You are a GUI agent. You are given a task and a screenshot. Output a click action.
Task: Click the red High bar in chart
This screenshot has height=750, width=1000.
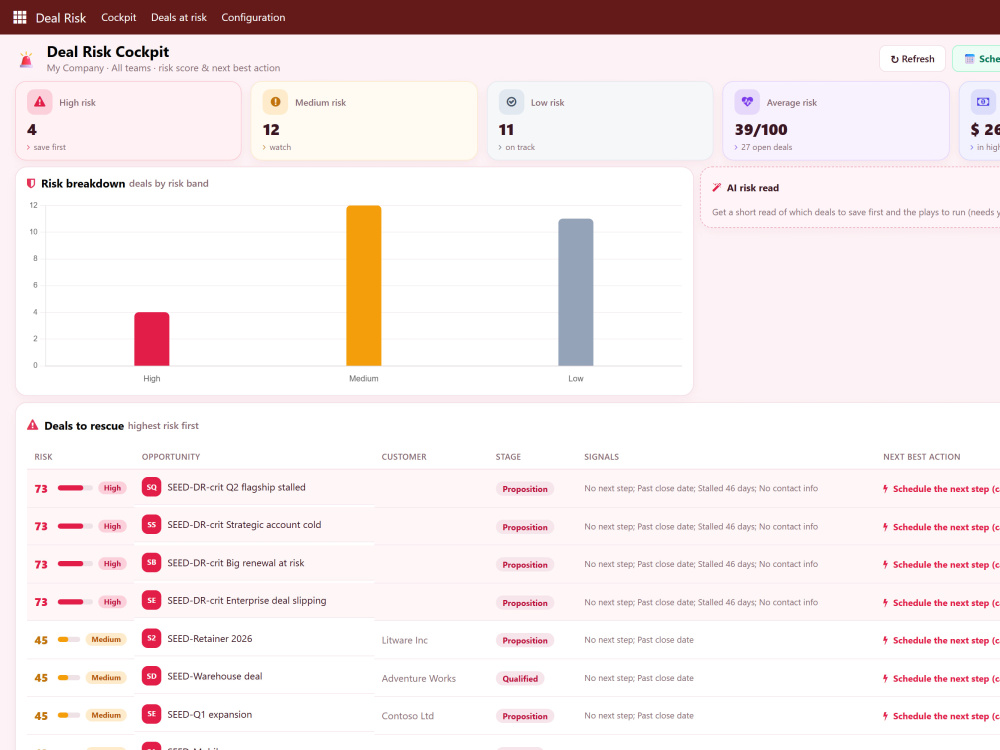[x=152, y=339]
